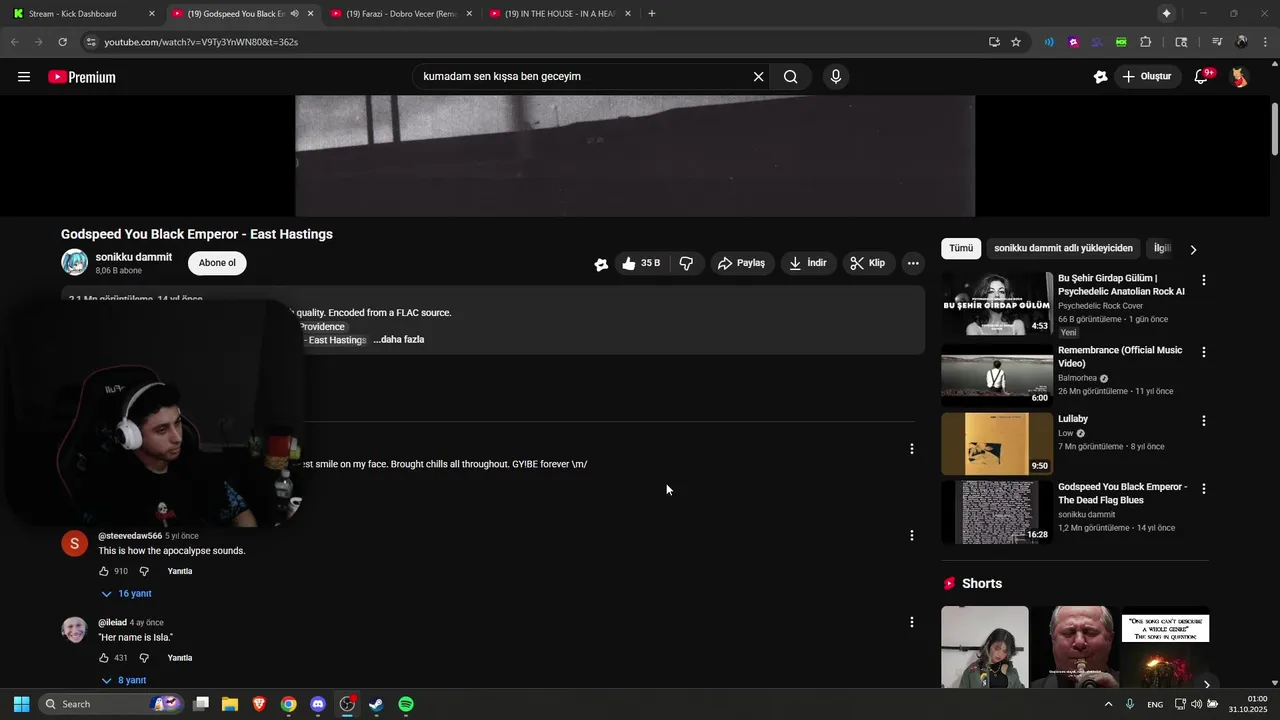Reload the current page
The height and width of the screenshot is (720, 1280).
[x=62, y=42]
